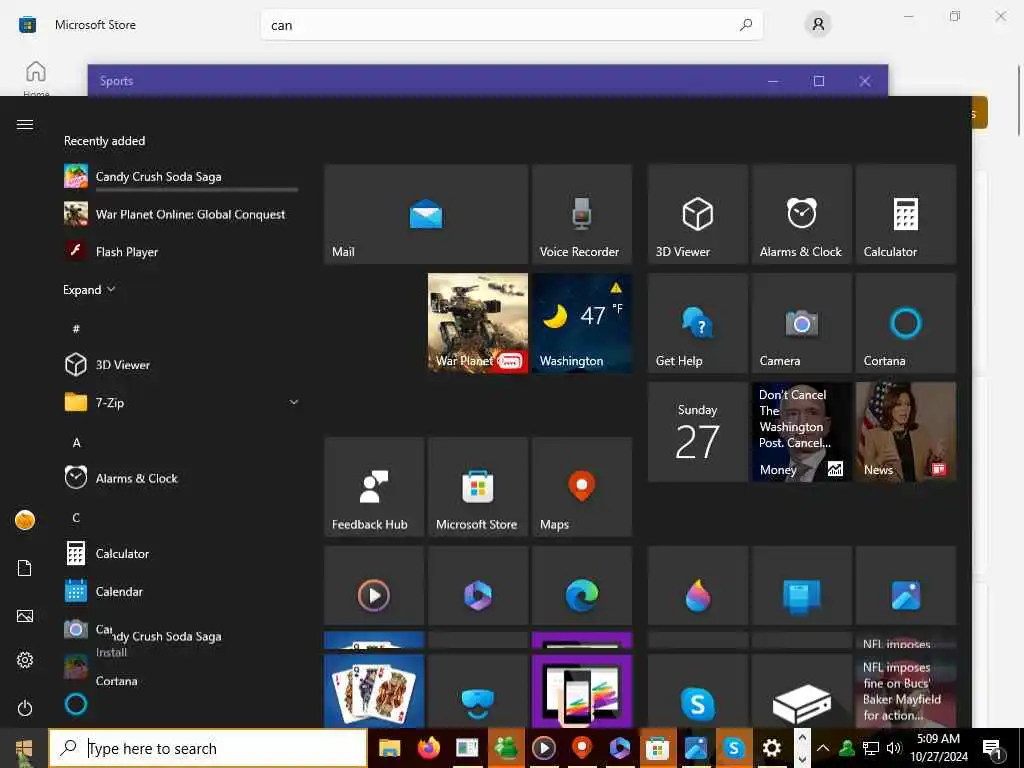Launch Firefox from the taskbar

428,748
